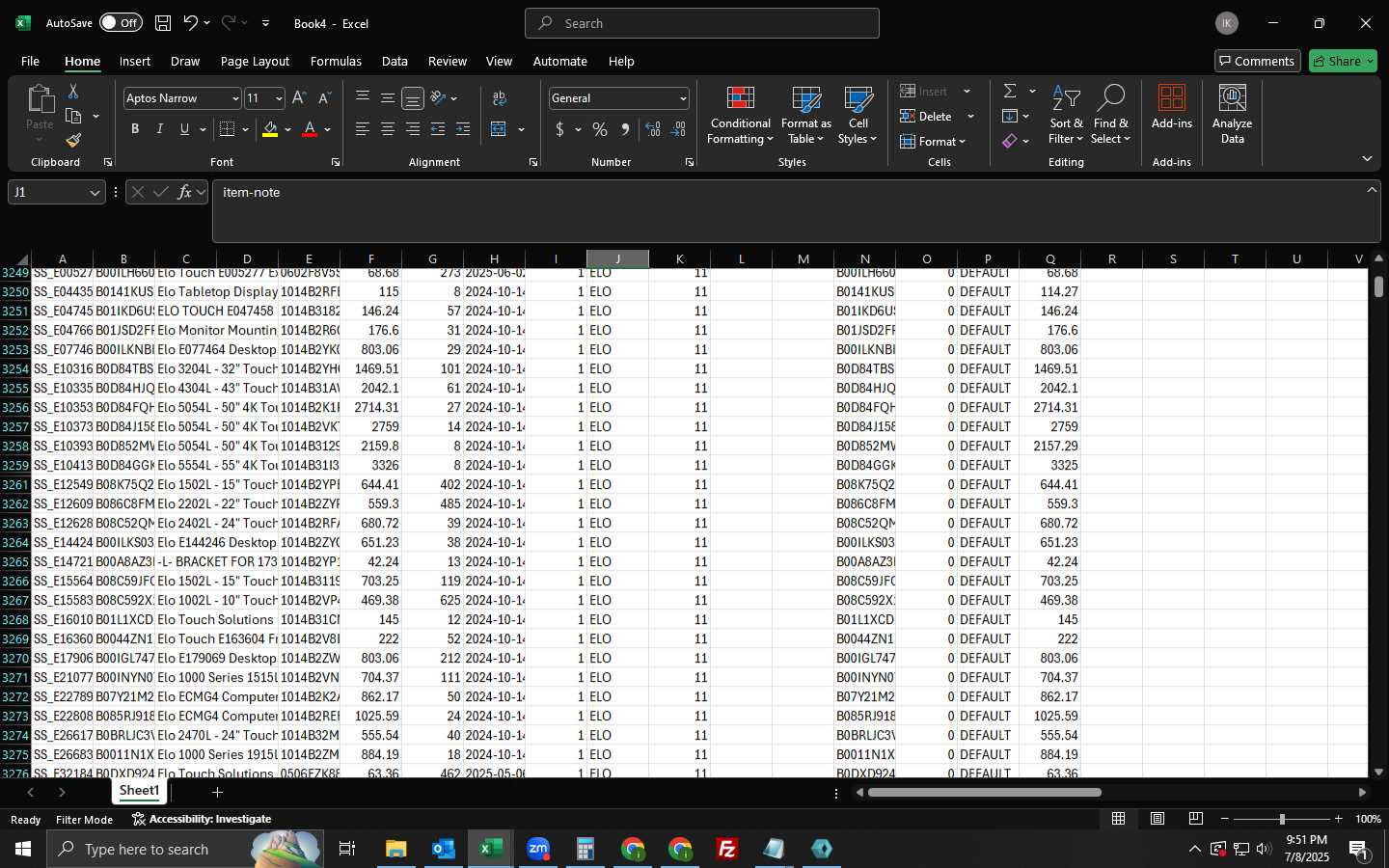Click Accessibility: Investigate in status bar
Viewport: 1389px width, 868px height.
coord(202,819)
